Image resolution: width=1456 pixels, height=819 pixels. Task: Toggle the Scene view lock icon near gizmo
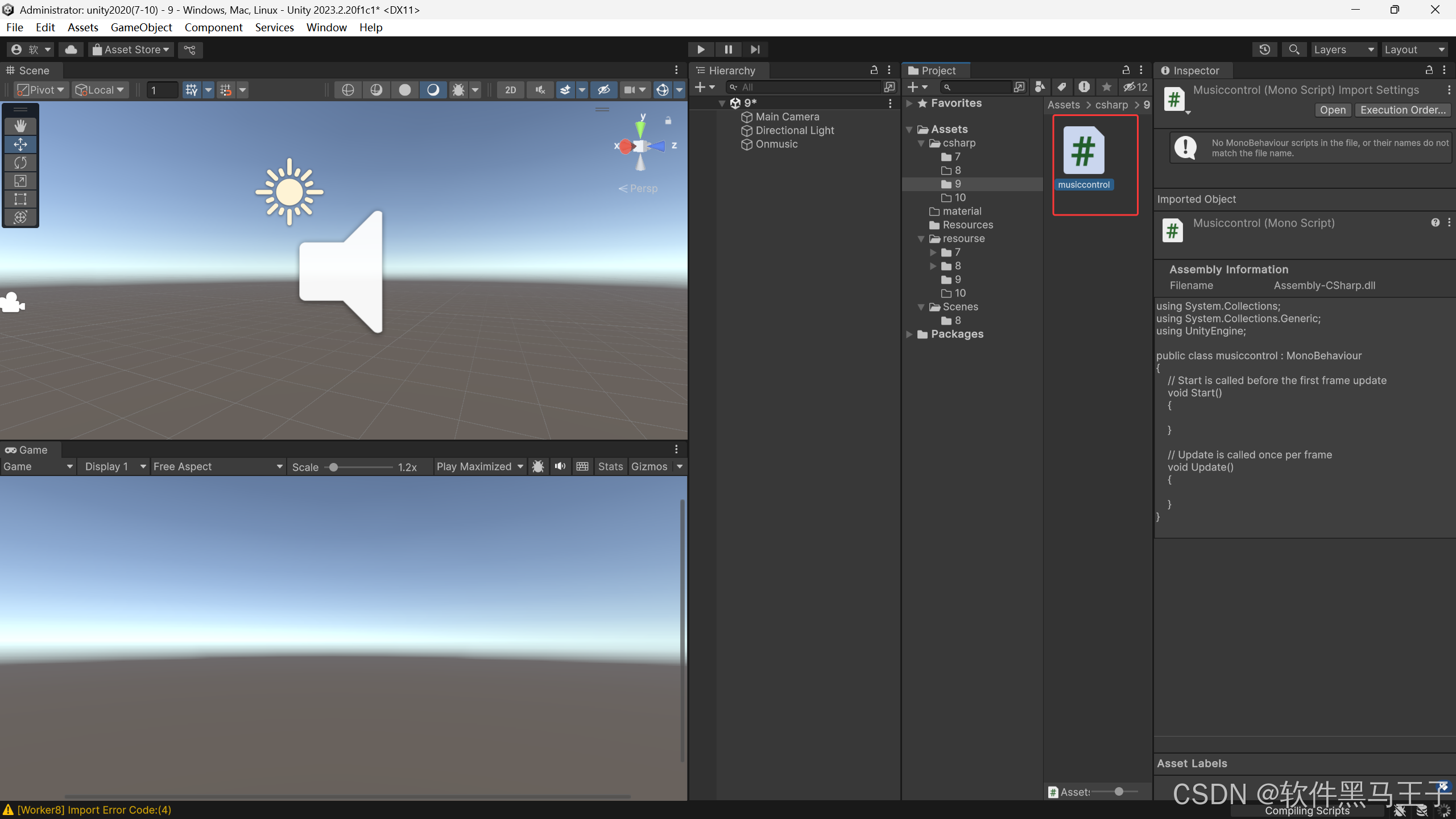click(x=668, y=120)
